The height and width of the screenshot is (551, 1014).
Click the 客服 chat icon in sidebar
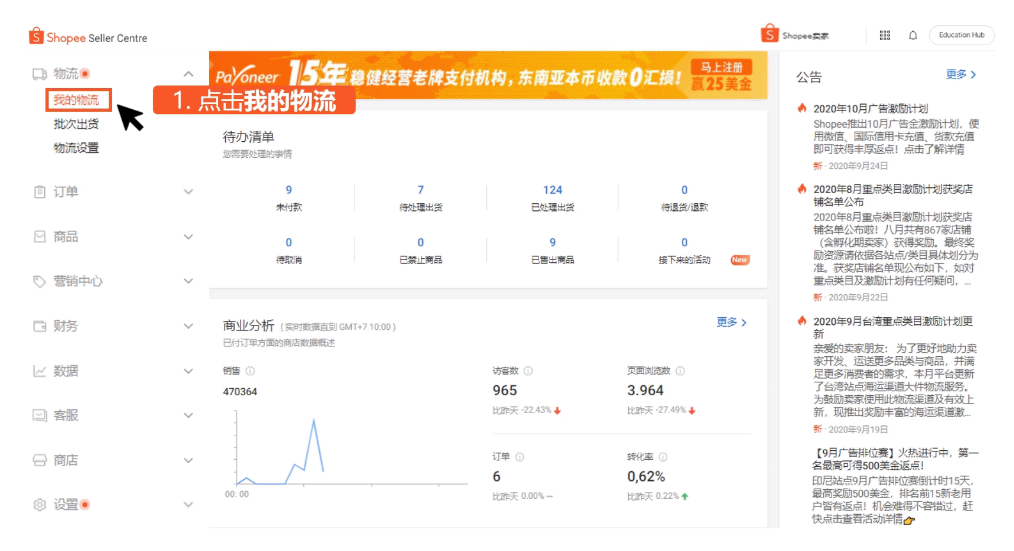39,415
